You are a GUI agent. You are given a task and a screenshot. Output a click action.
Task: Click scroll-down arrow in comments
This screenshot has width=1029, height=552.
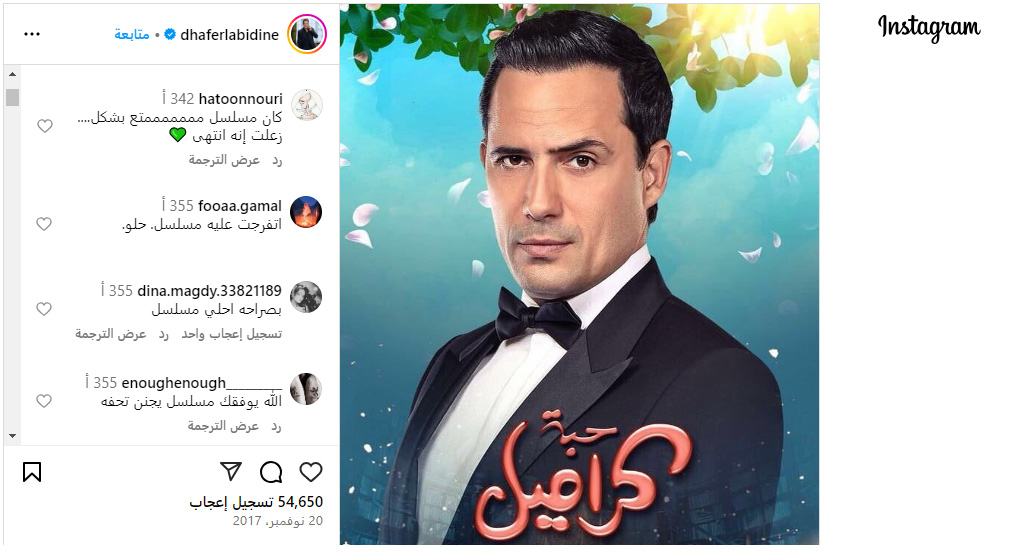tap(12, 436)
